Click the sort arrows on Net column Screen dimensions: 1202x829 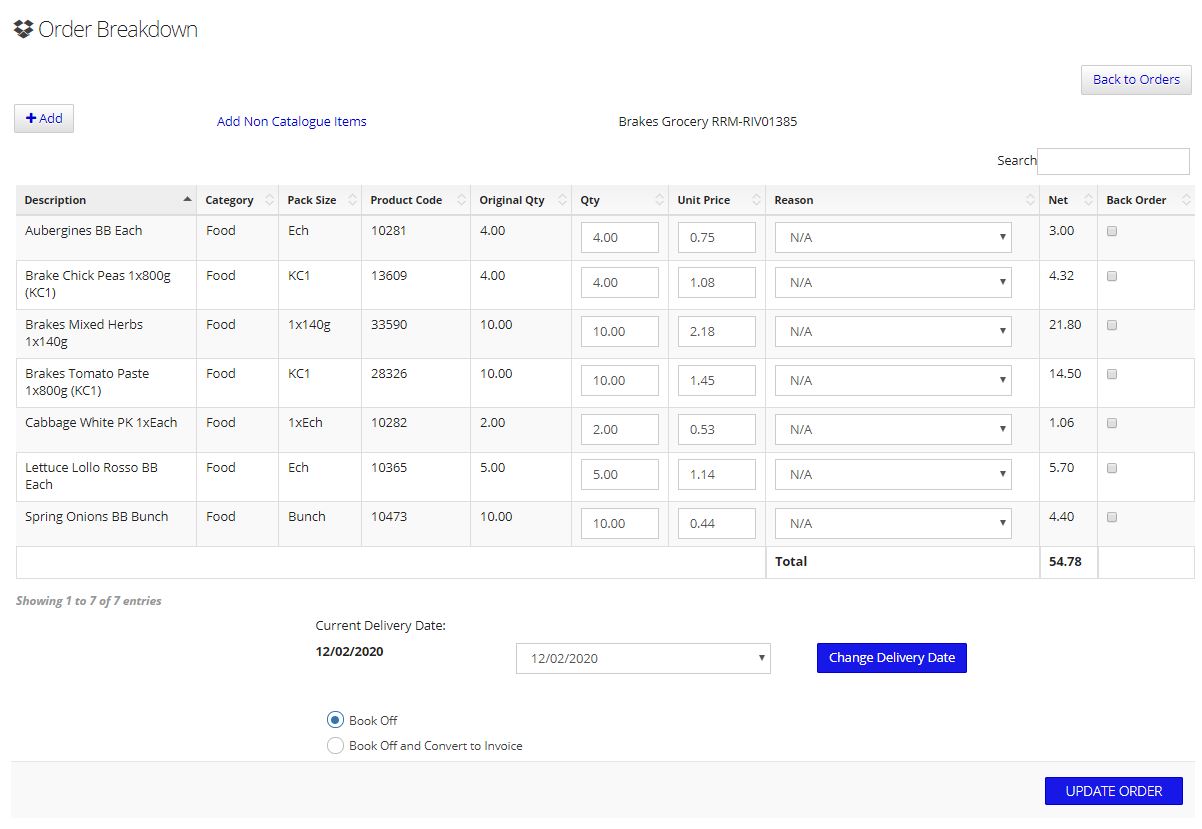click(1087, 200)
